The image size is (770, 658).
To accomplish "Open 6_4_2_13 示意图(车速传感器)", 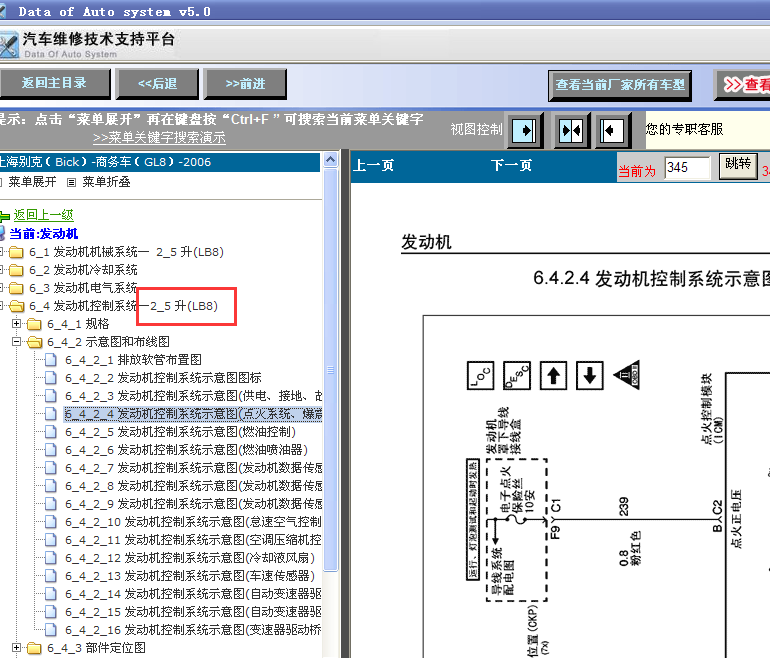I will pyautogui.click(x=190, y=576).
